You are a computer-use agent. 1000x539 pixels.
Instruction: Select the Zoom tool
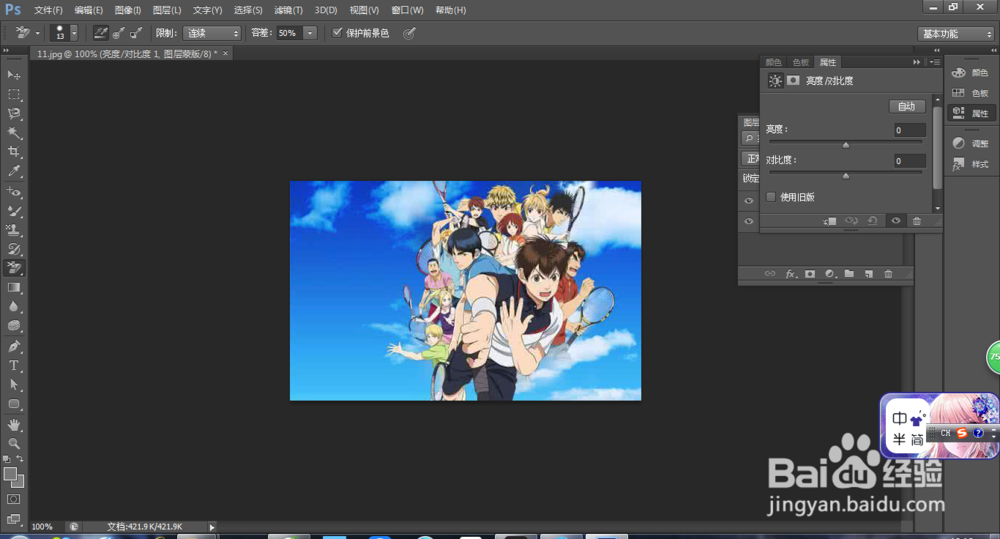click(13, 443)
